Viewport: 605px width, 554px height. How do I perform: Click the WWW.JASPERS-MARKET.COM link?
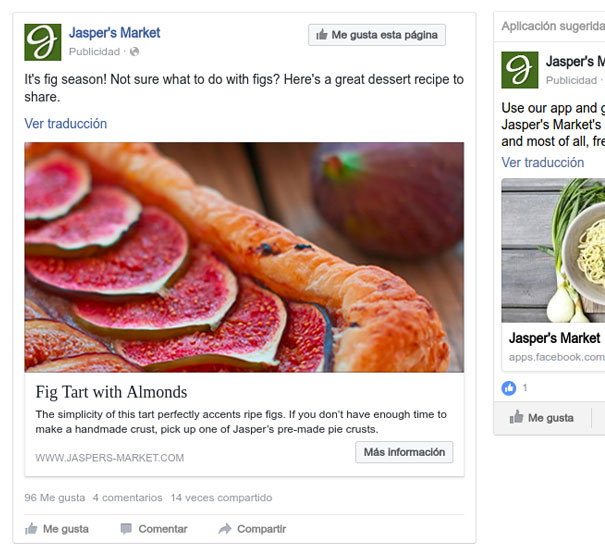[x=110, y=458]
